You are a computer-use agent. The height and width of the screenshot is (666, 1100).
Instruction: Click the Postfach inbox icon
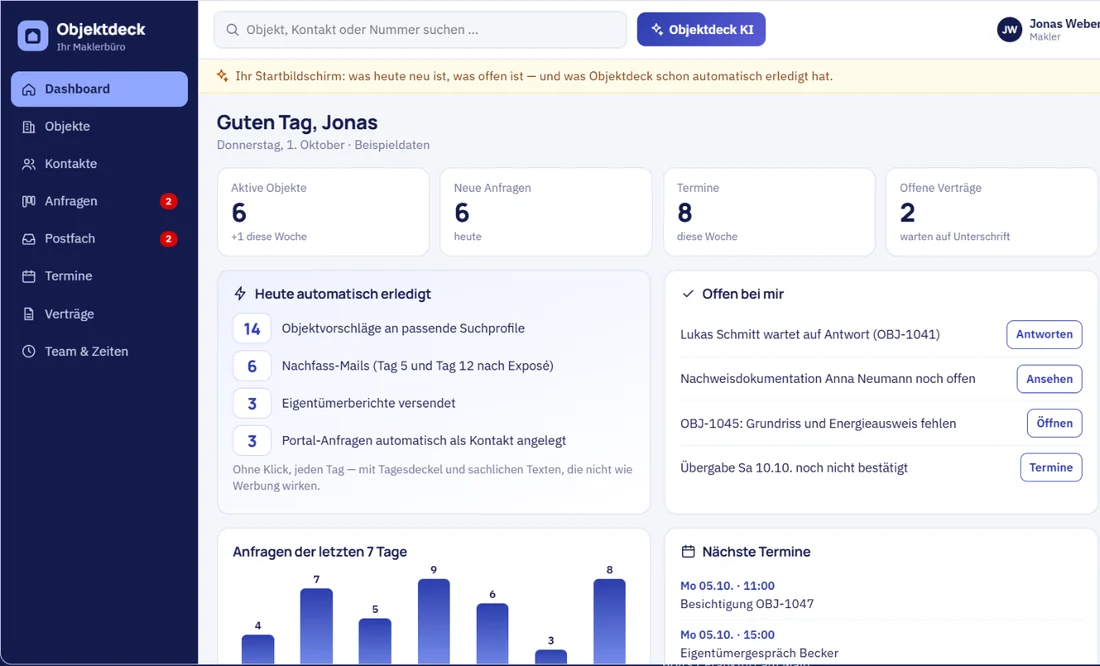click(29, 239)
